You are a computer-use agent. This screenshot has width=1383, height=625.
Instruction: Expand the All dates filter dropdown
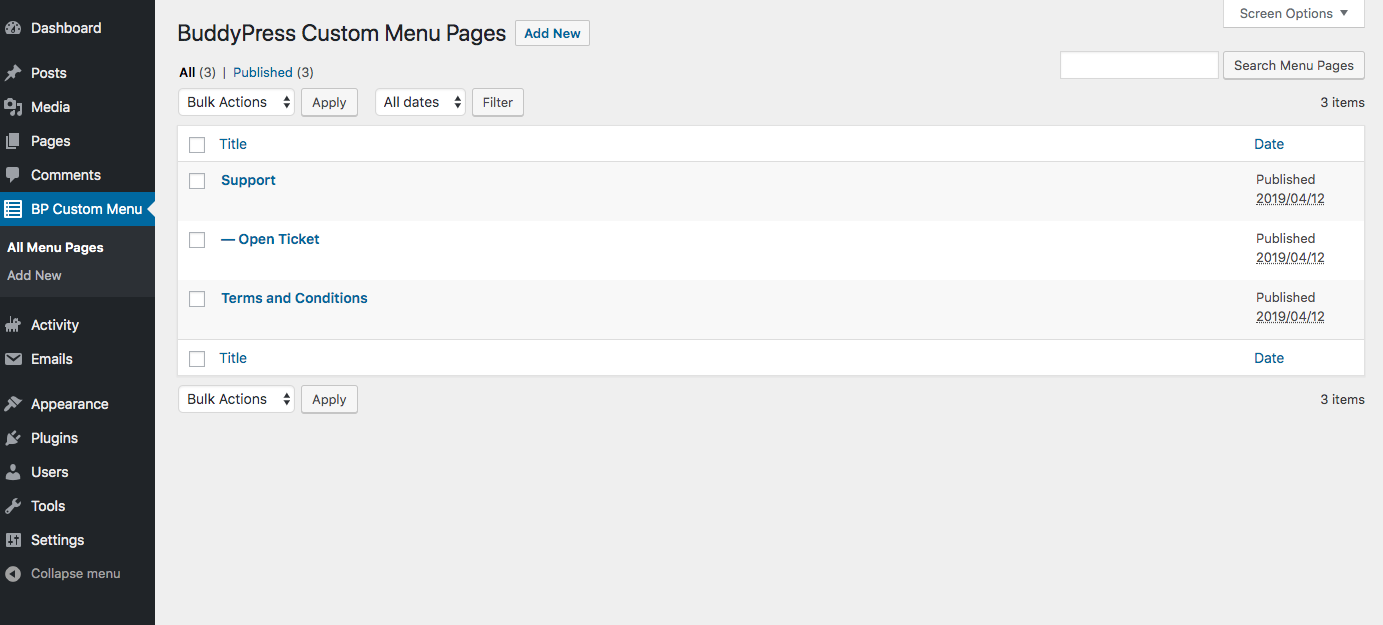(420, 102)
